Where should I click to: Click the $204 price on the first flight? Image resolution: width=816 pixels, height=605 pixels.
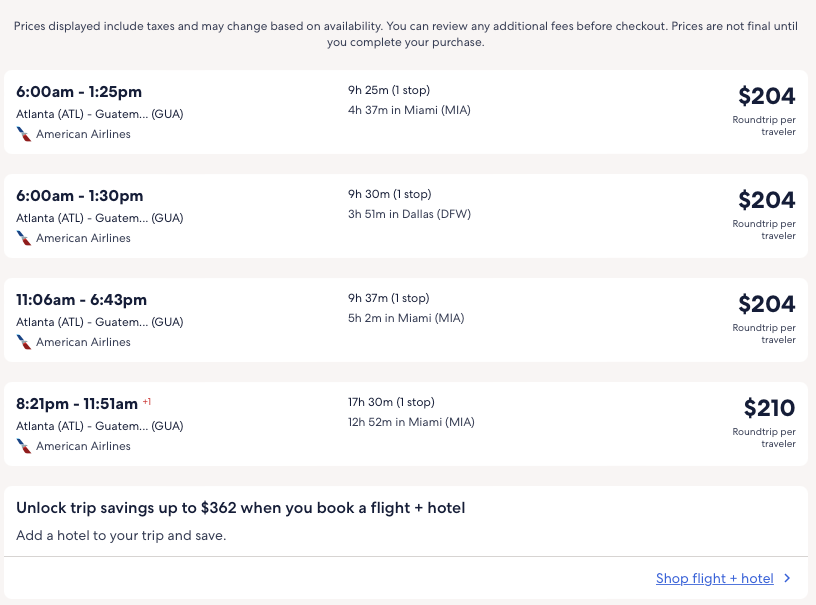[x=766, y=96]
